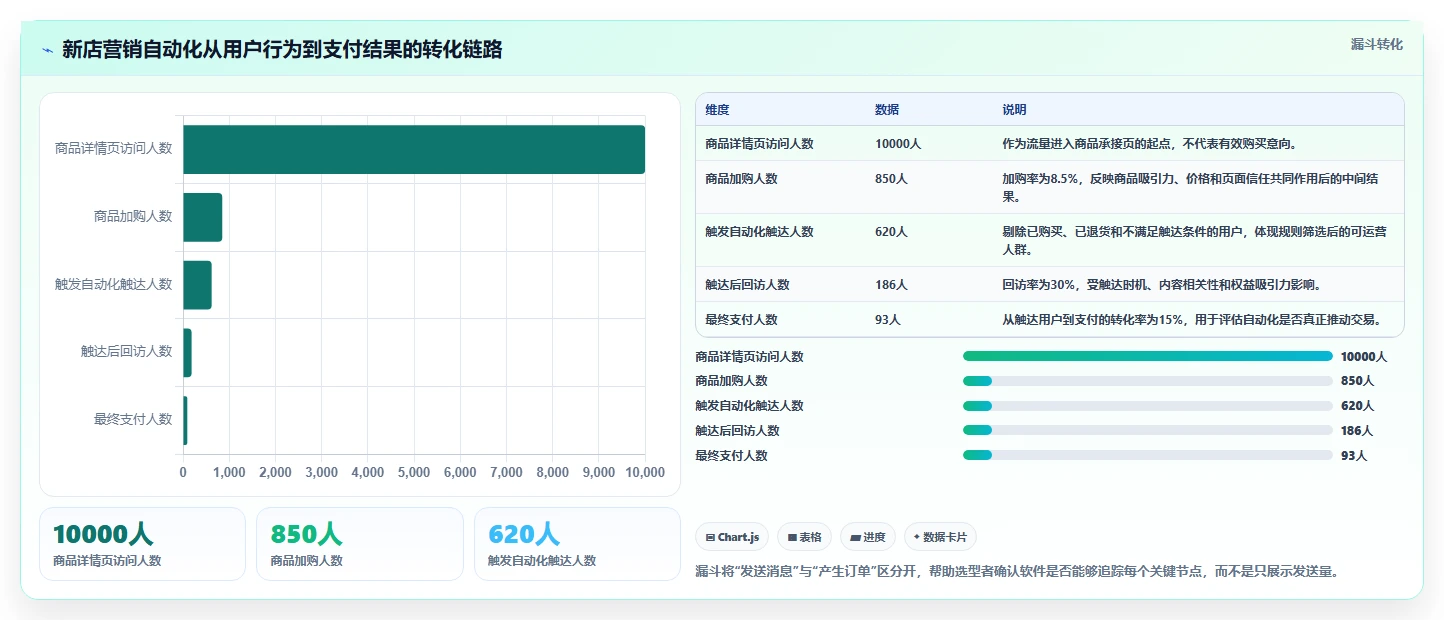Click the 1,000 x-axis tick label
This screenshot has height=620, width=1444.
coord(229,472)
